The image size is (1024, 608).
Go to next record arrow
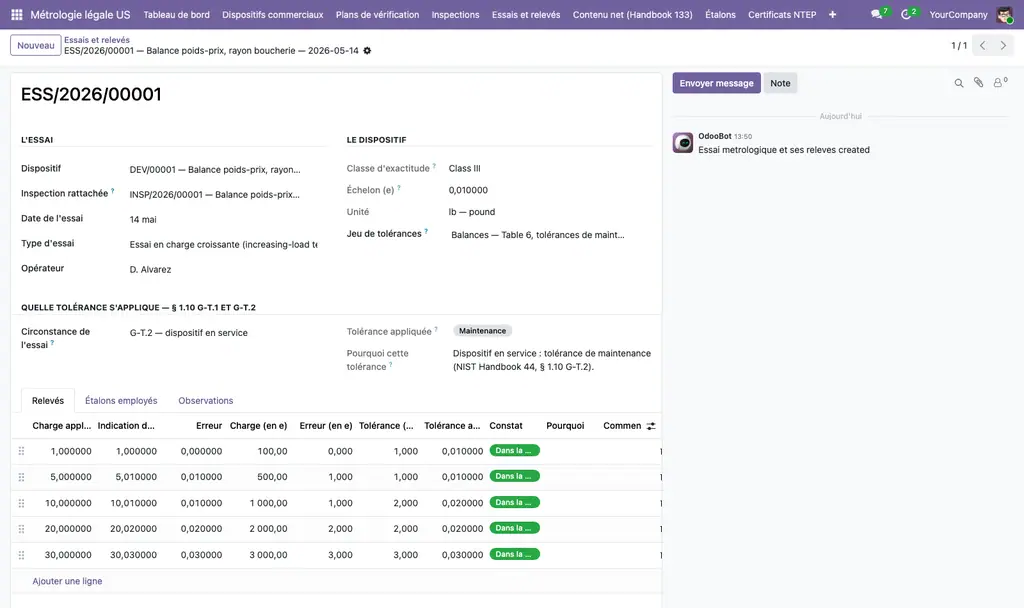point(1003,46)
